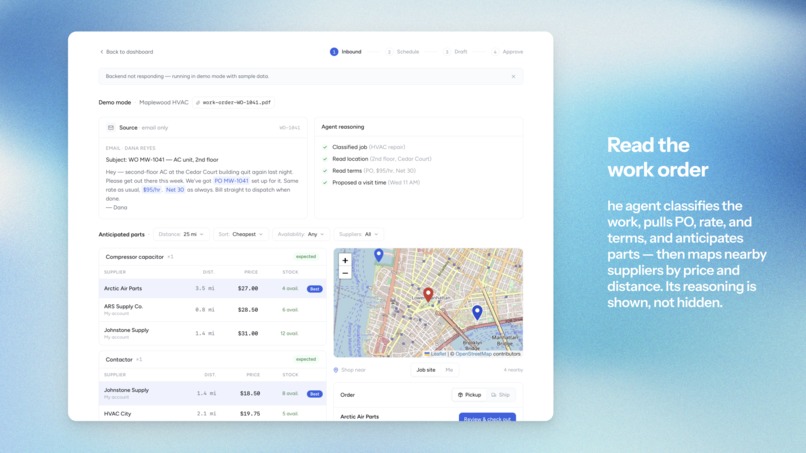Click the Contactor heading

(119, 359)
